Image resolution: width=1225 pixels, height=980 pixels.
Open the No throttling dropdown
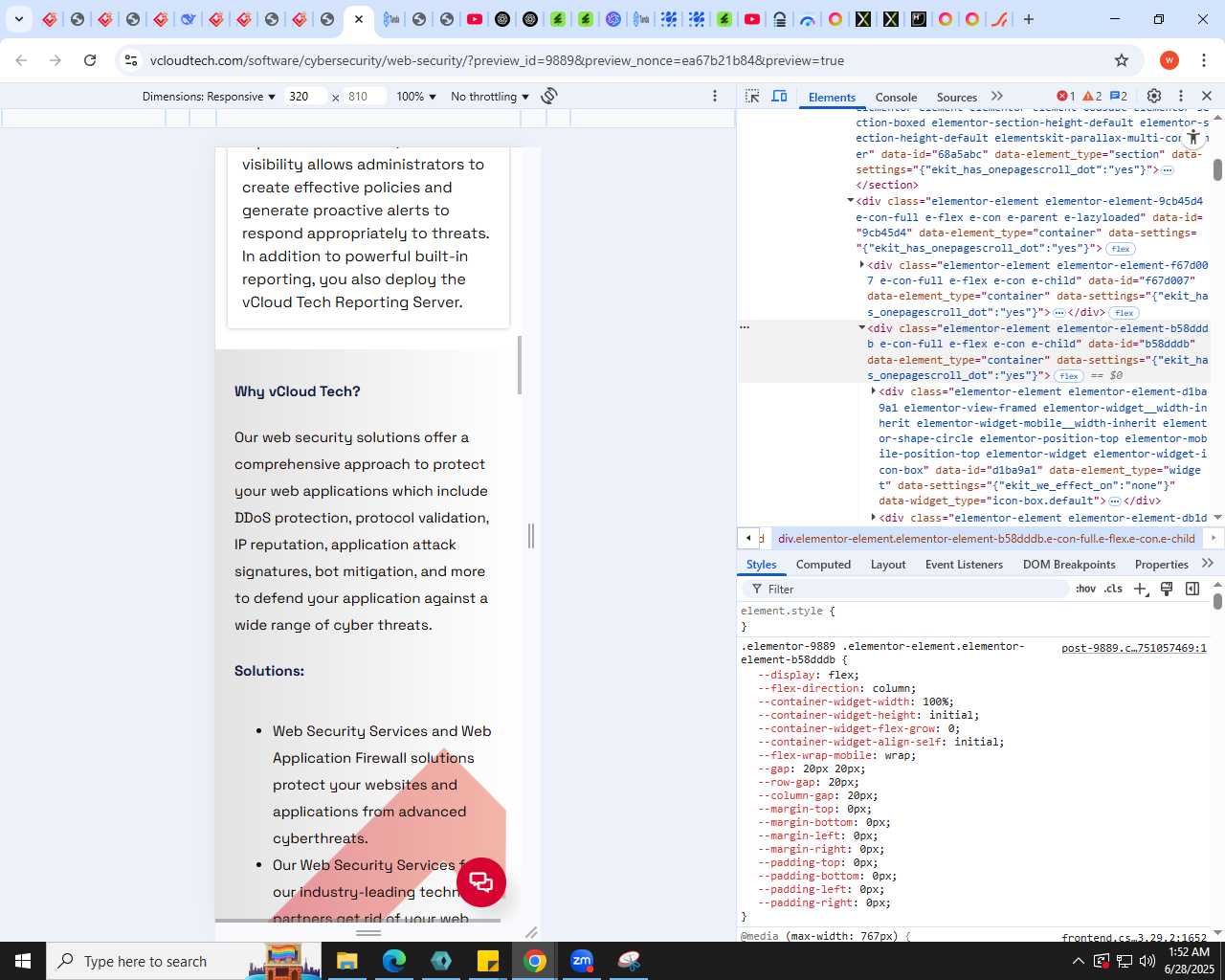[x=490, y=97]
